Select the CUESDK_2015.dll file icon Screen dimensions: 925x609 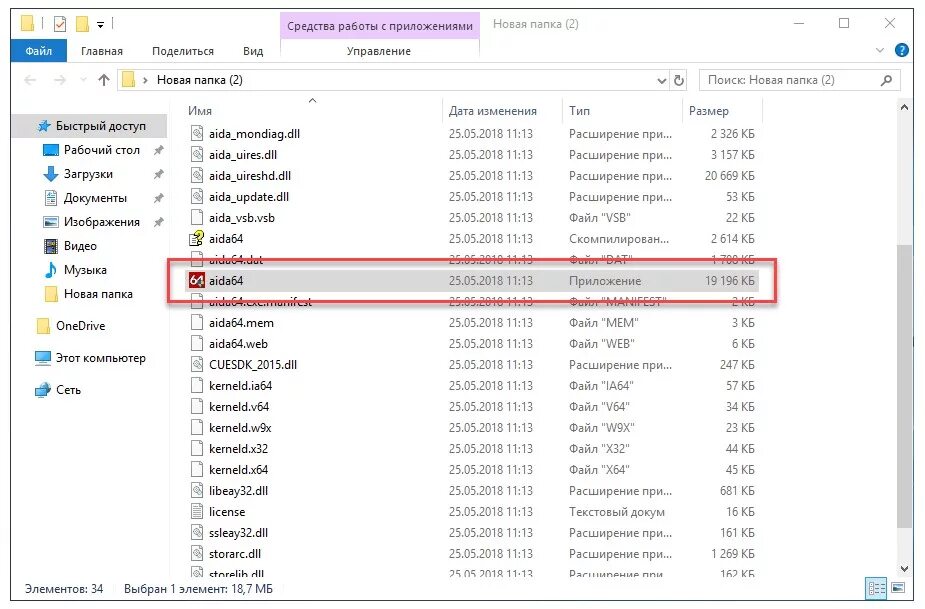[x=196, y=365]
